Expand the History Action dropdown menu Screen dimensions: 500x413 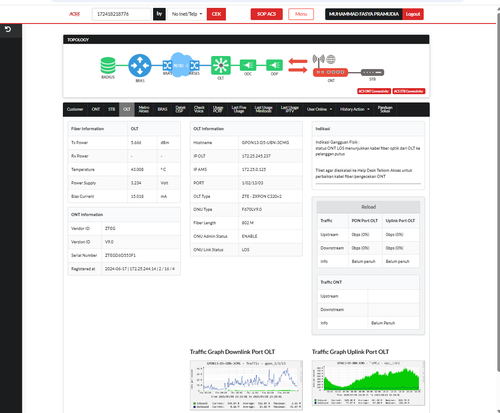355,109
